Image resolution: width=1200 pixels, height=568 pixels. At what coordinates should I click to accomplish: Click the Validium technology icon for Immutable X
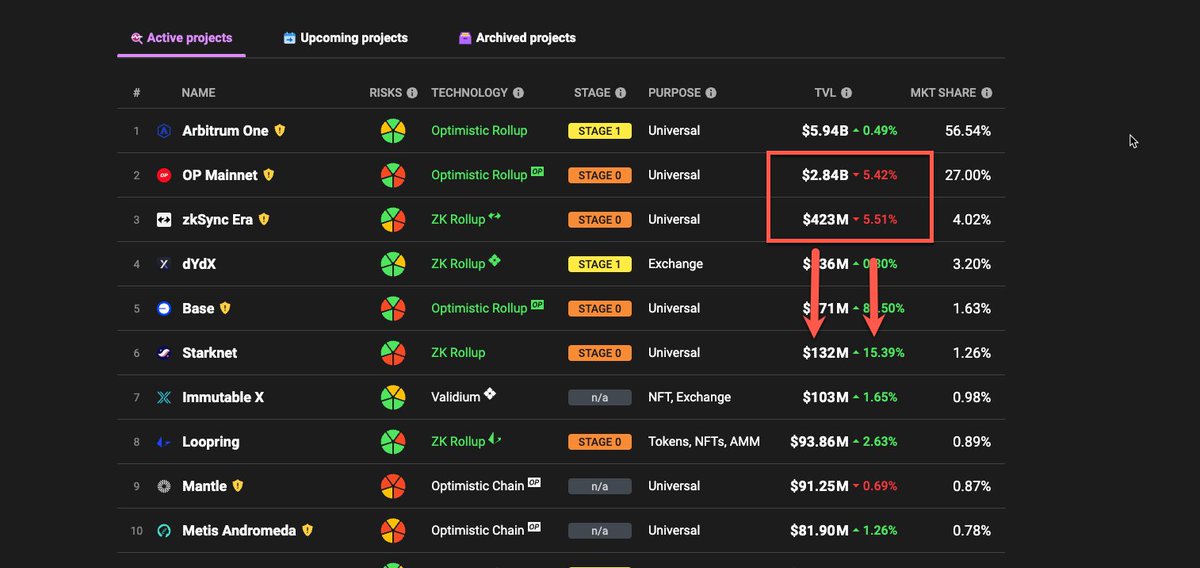[490, 394]
